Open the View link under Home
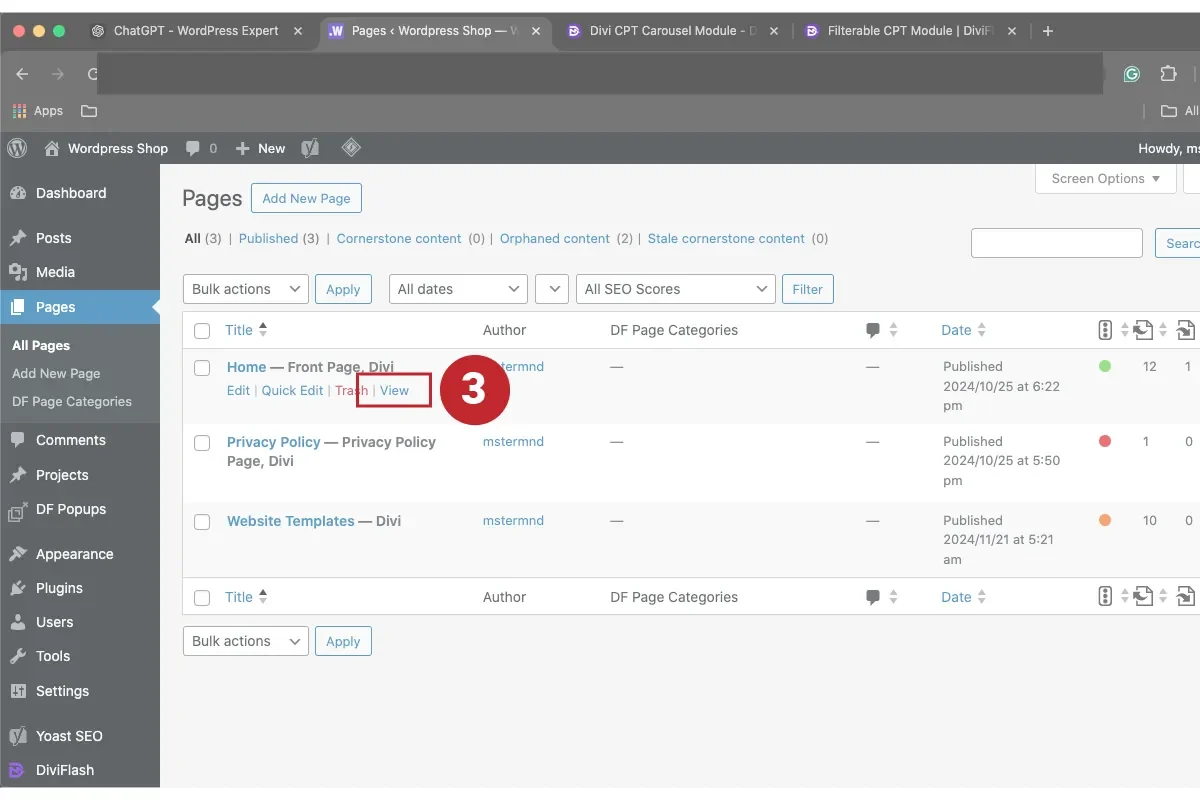 393,390
